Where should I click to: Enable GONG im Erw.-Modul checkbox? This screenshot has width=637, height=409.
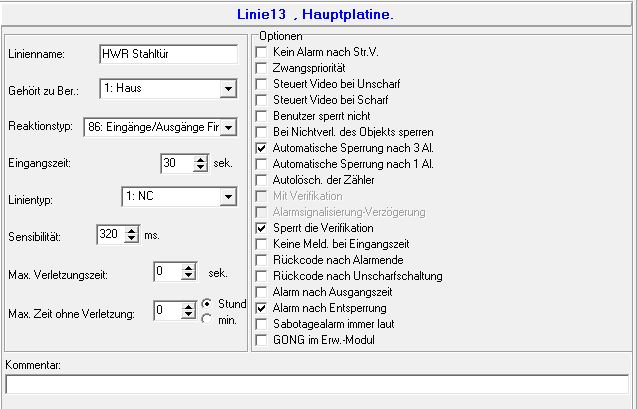262,340
